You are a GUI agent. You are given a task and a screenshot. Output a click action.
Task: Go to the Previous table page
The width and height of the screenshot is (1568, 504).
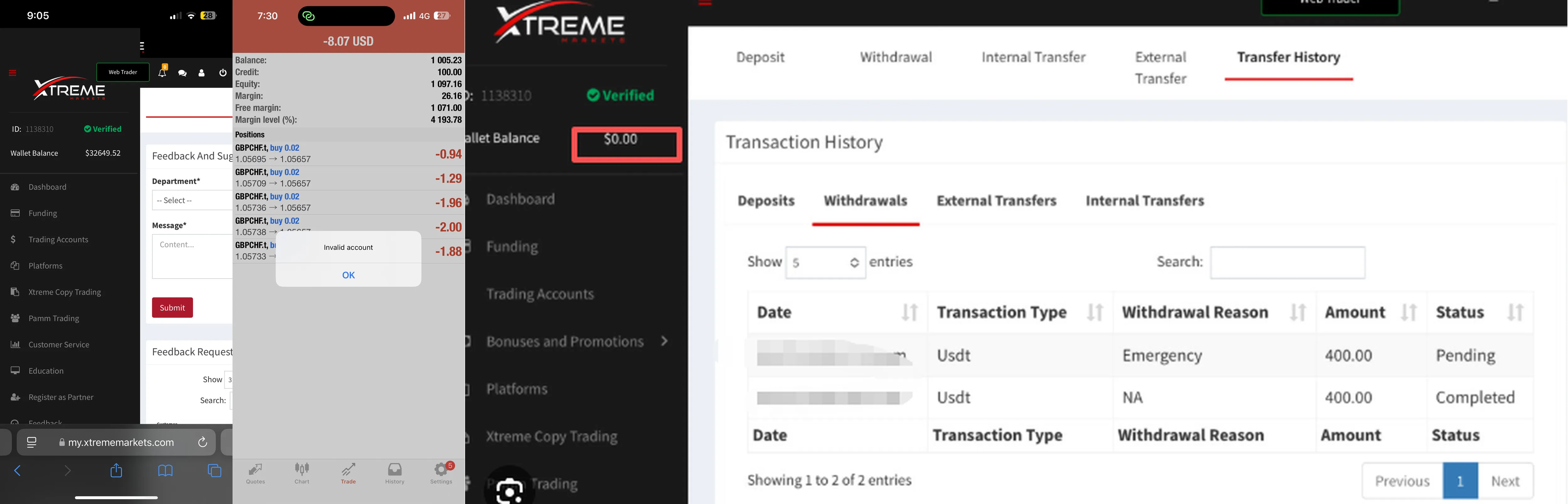point(1402,481)
